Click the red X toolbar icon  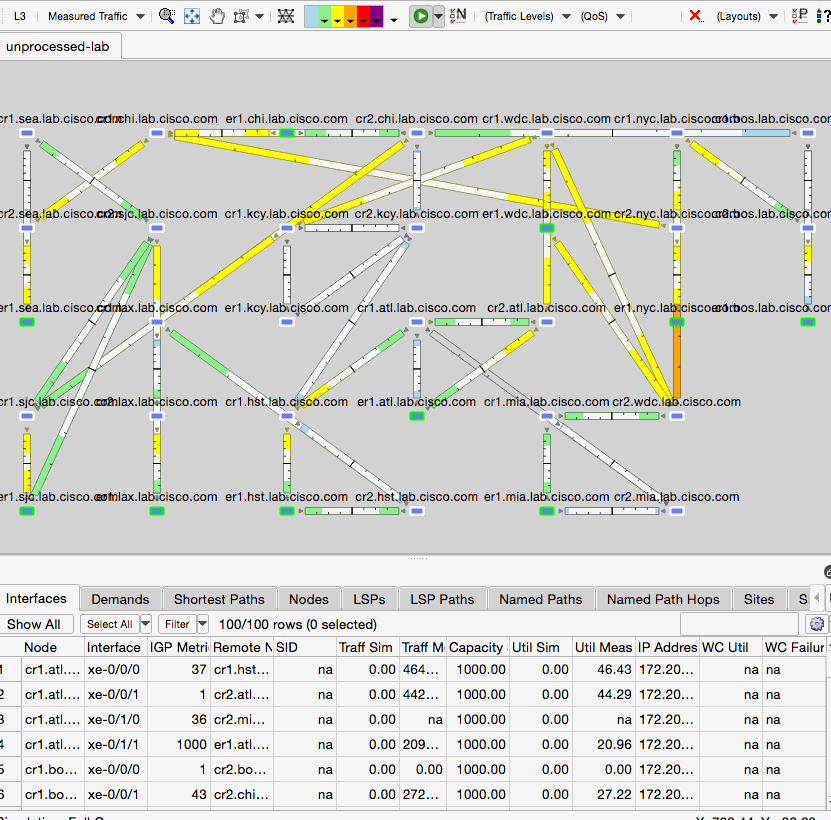click(x=695, y=15)
